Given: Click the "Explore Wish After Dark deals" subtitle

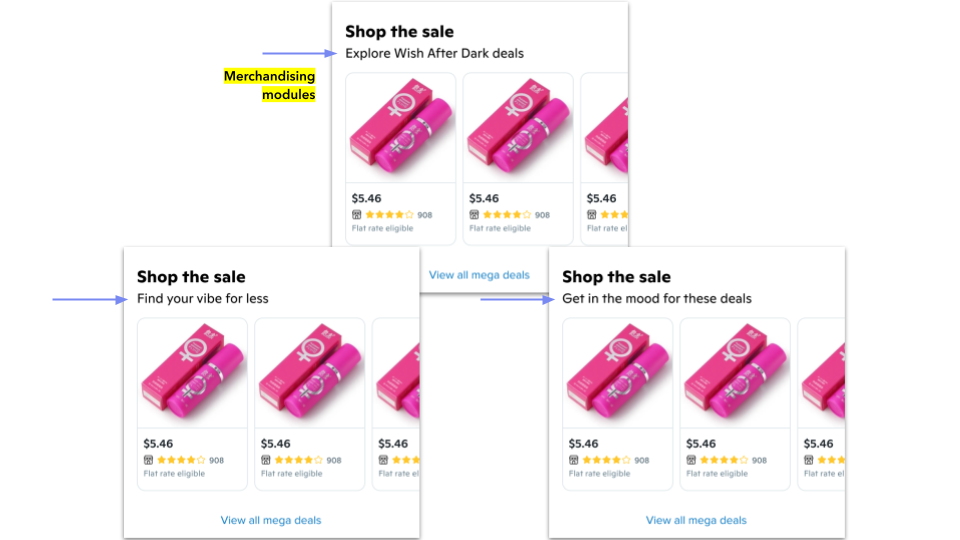Looking at the screenshot, I should (434, 53).
